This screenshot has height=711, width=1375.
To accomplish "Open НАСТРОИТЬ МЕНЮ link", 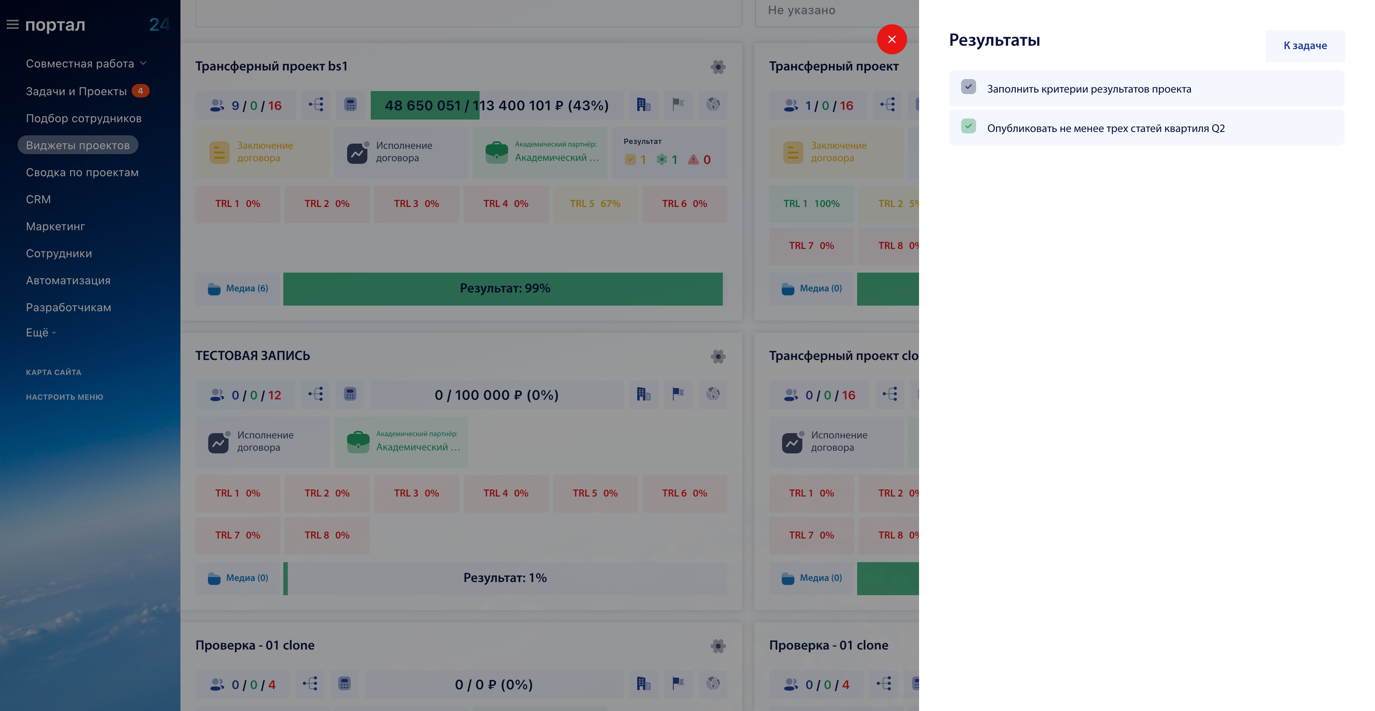I will pos(65,397).
